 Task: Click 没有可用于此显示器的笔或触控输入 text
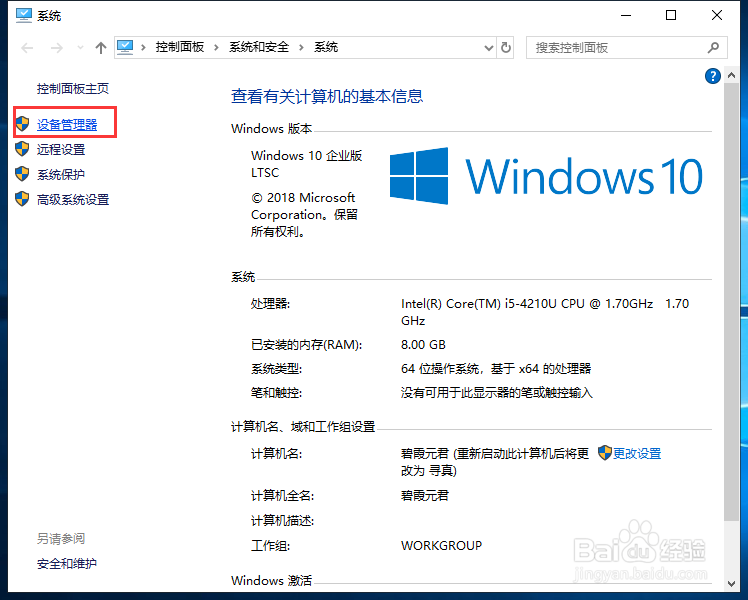pos(497,393)
